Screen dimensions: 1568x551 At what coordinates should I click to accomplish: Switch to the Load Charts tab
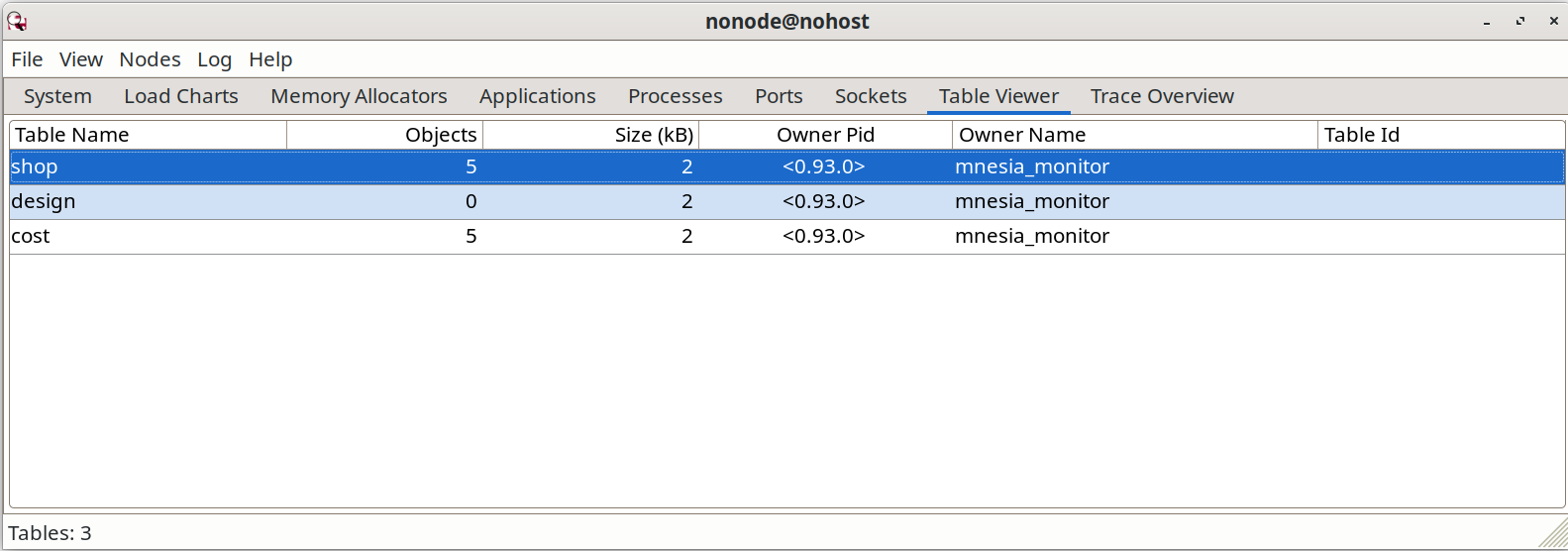(x=181, y=96)
